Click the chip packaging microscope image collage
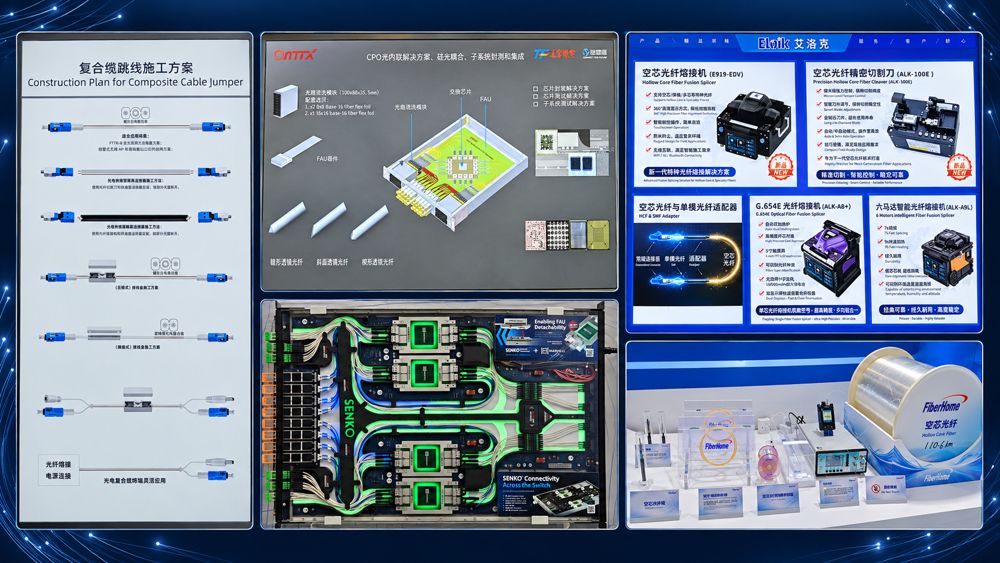The image size is (1000, 563). click(572, 152)
